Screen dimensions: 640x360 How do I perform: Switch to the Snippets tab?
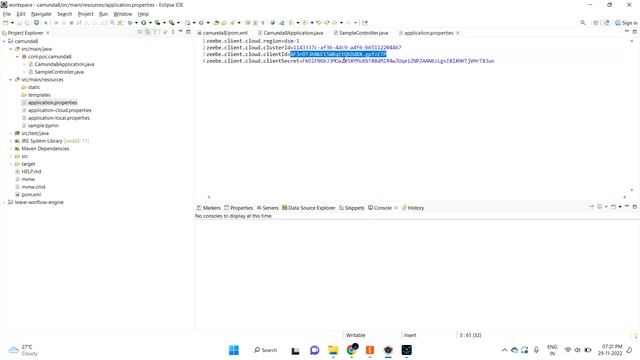tap(351, 208)
